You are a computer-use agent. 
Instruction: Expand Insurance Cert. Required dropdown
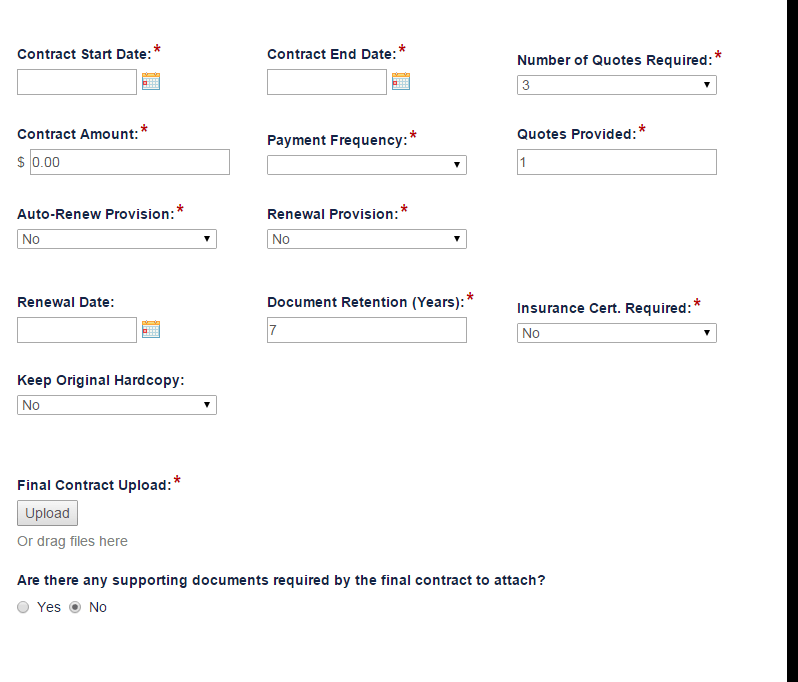[616, 333]
